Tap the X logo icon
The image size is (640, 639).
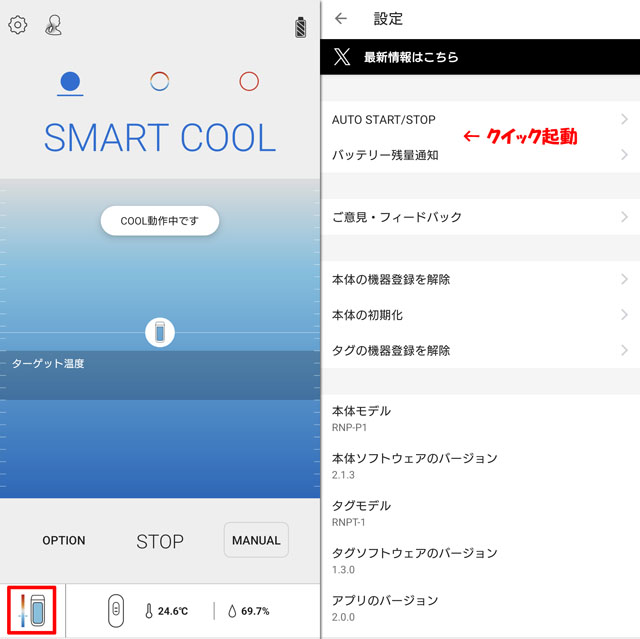click(342, 57)
